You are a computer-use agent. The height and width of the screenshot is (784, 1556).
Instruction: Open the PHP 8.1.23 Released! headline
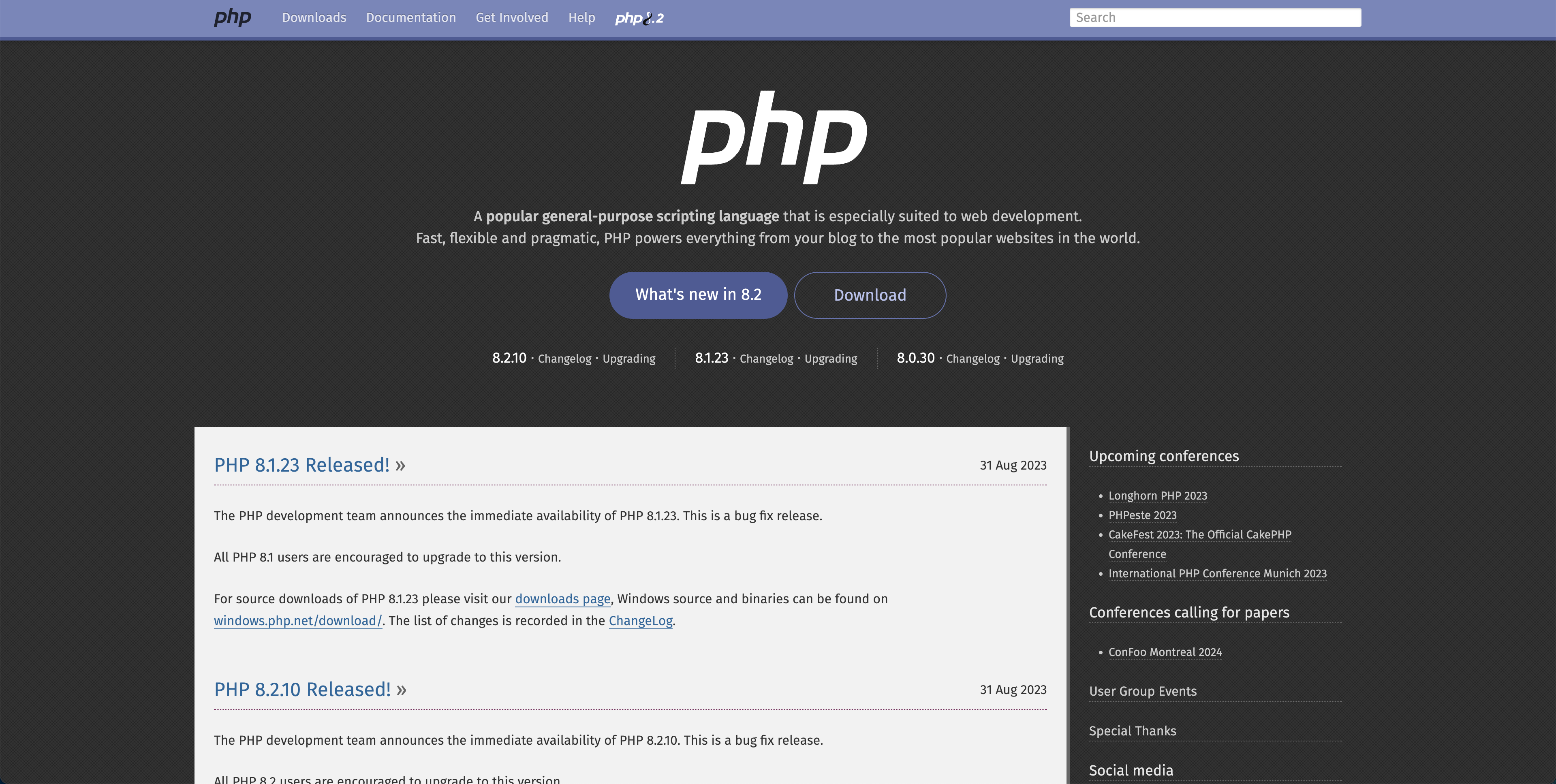coord(302,465)
